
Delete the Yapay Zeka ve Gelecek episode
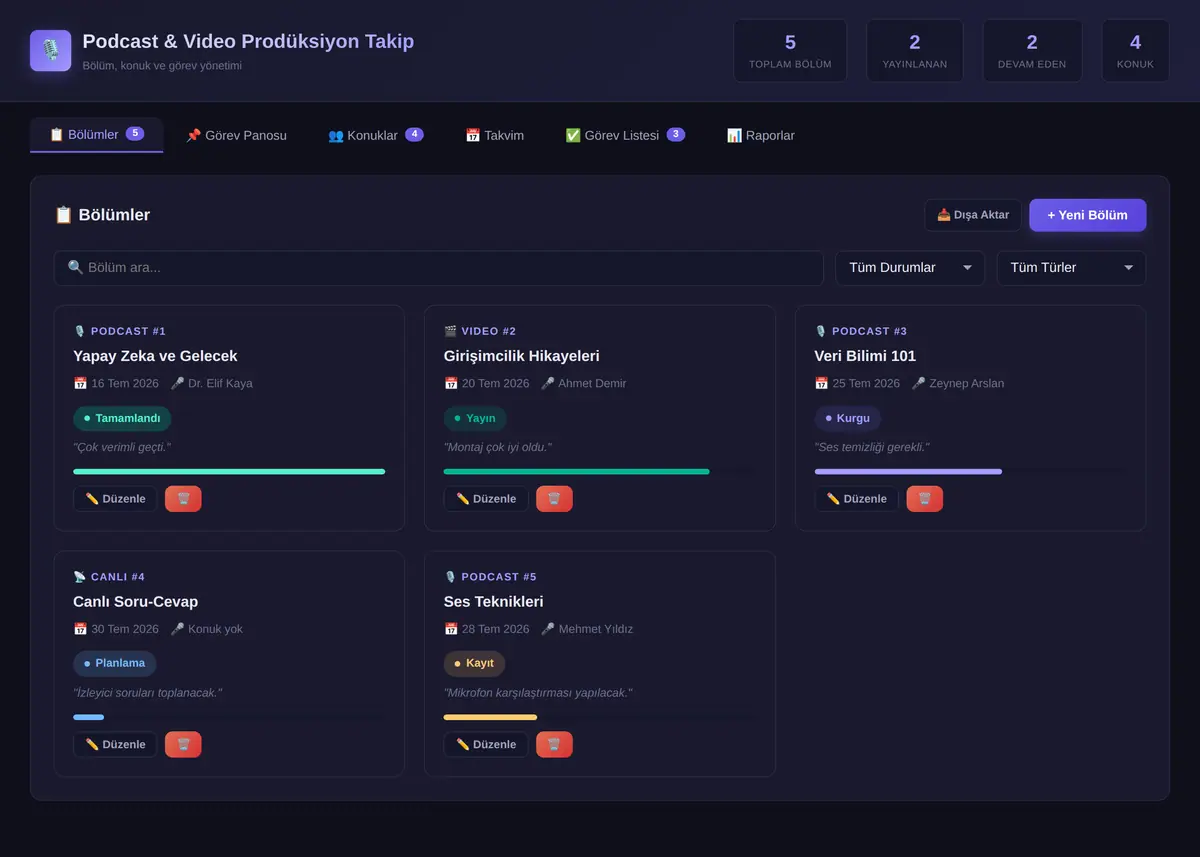tap(183, 499)
